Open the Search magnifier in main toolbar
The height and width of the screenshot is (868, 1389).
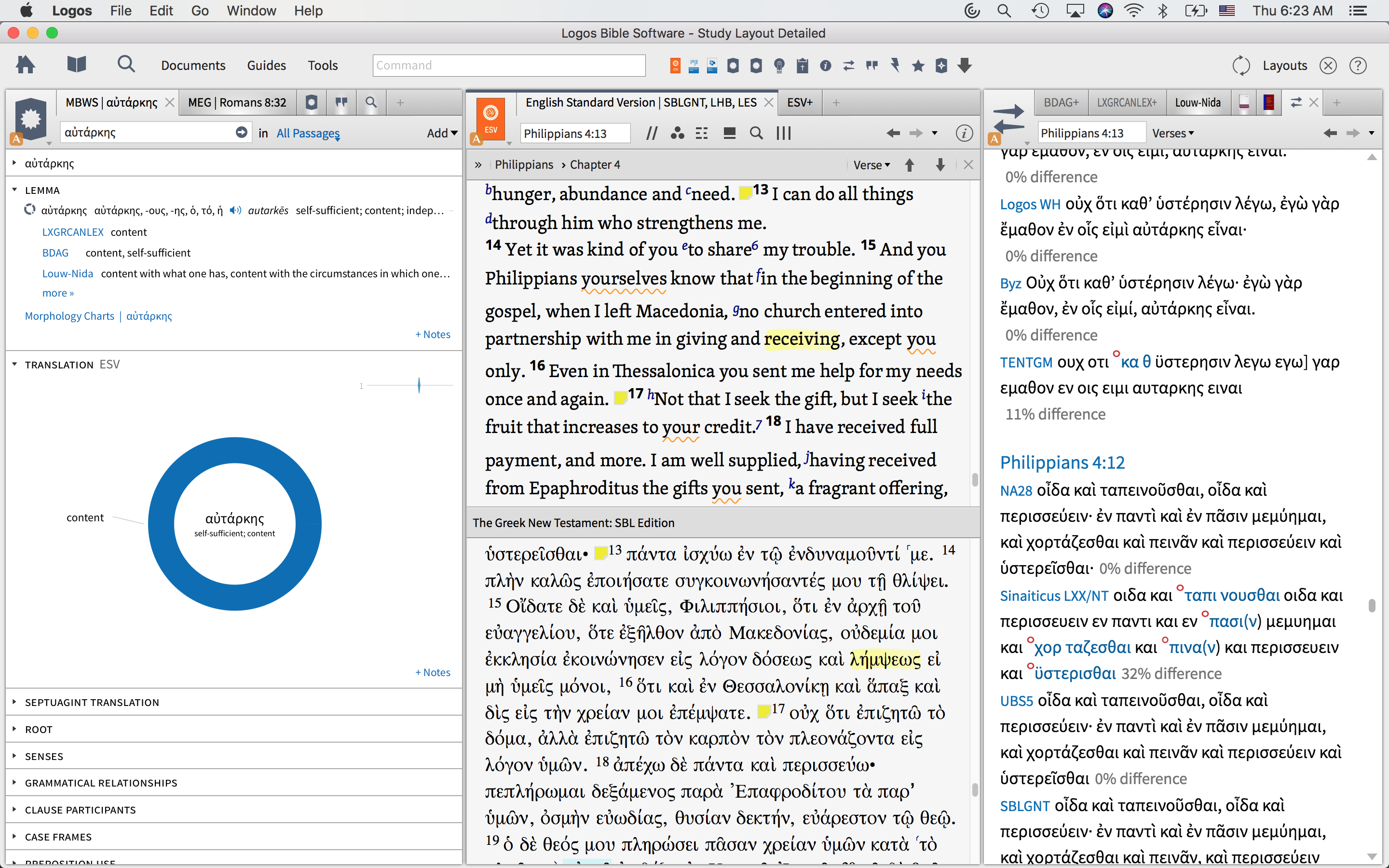click(126, 65)
